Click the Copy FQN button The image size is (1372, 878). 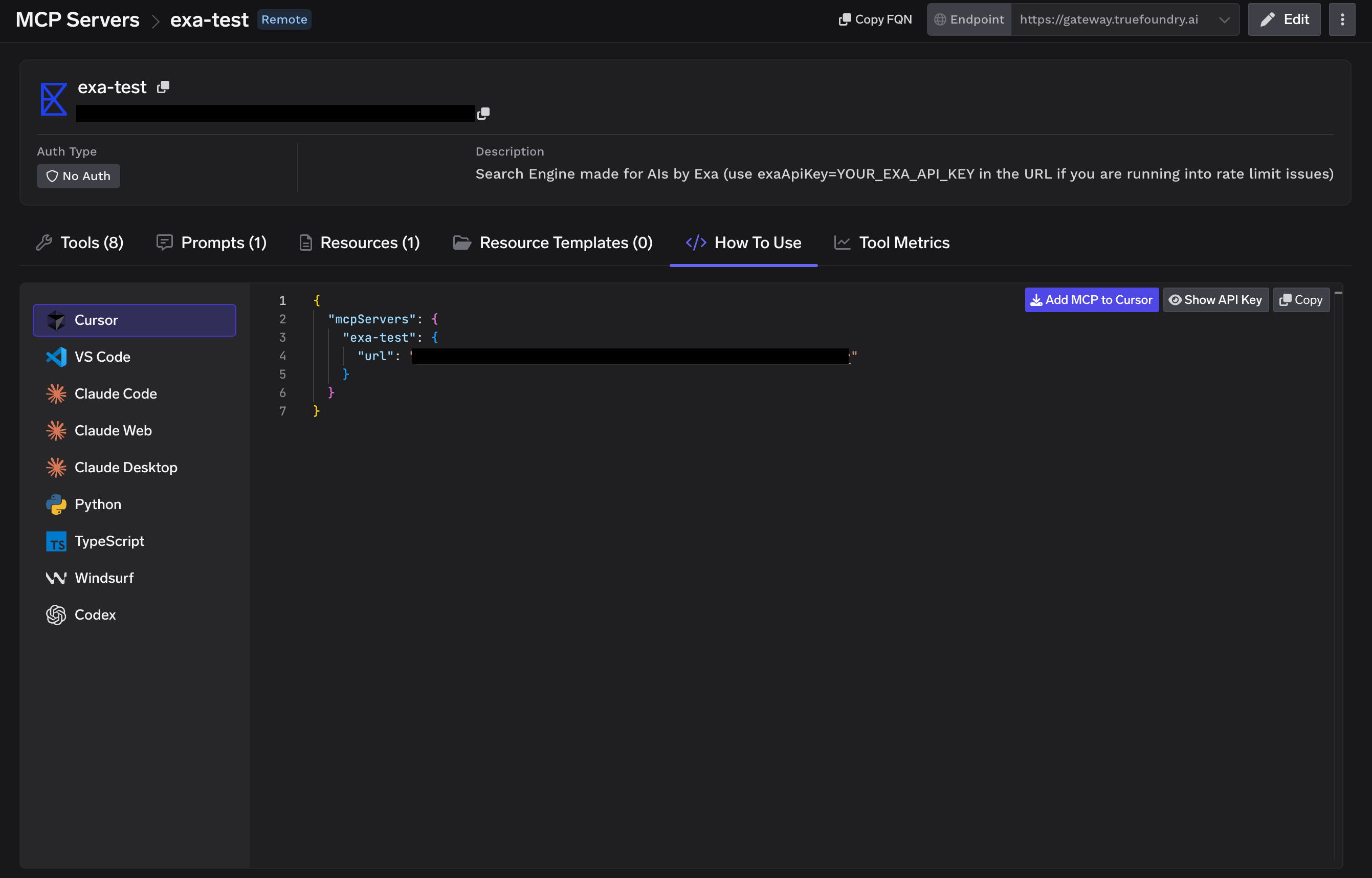coord(875,19)
